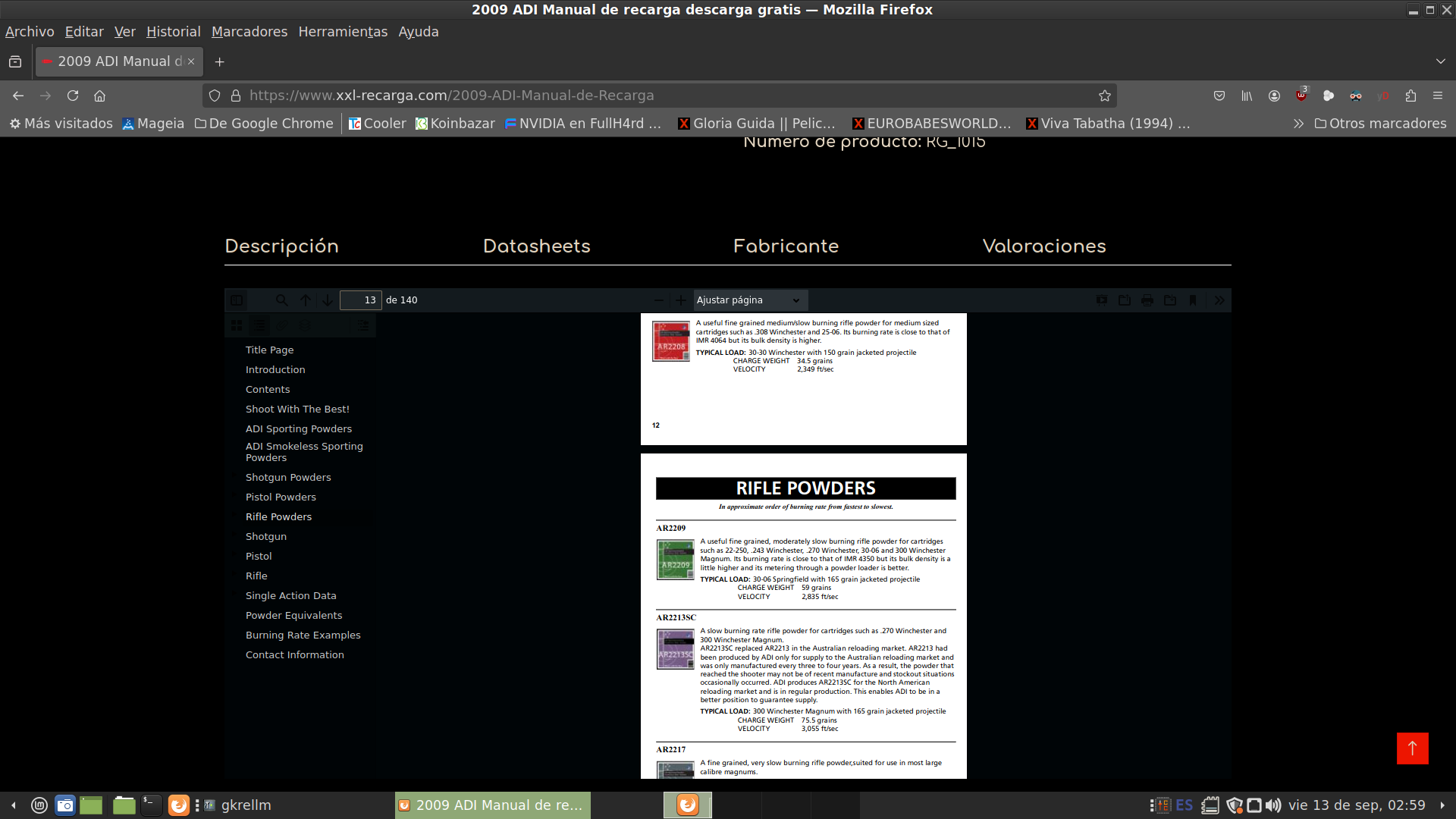Open the PDF search magnifier
Image resolution: width=1456 pixels, height=819 pixels.
tap(281, 300)
